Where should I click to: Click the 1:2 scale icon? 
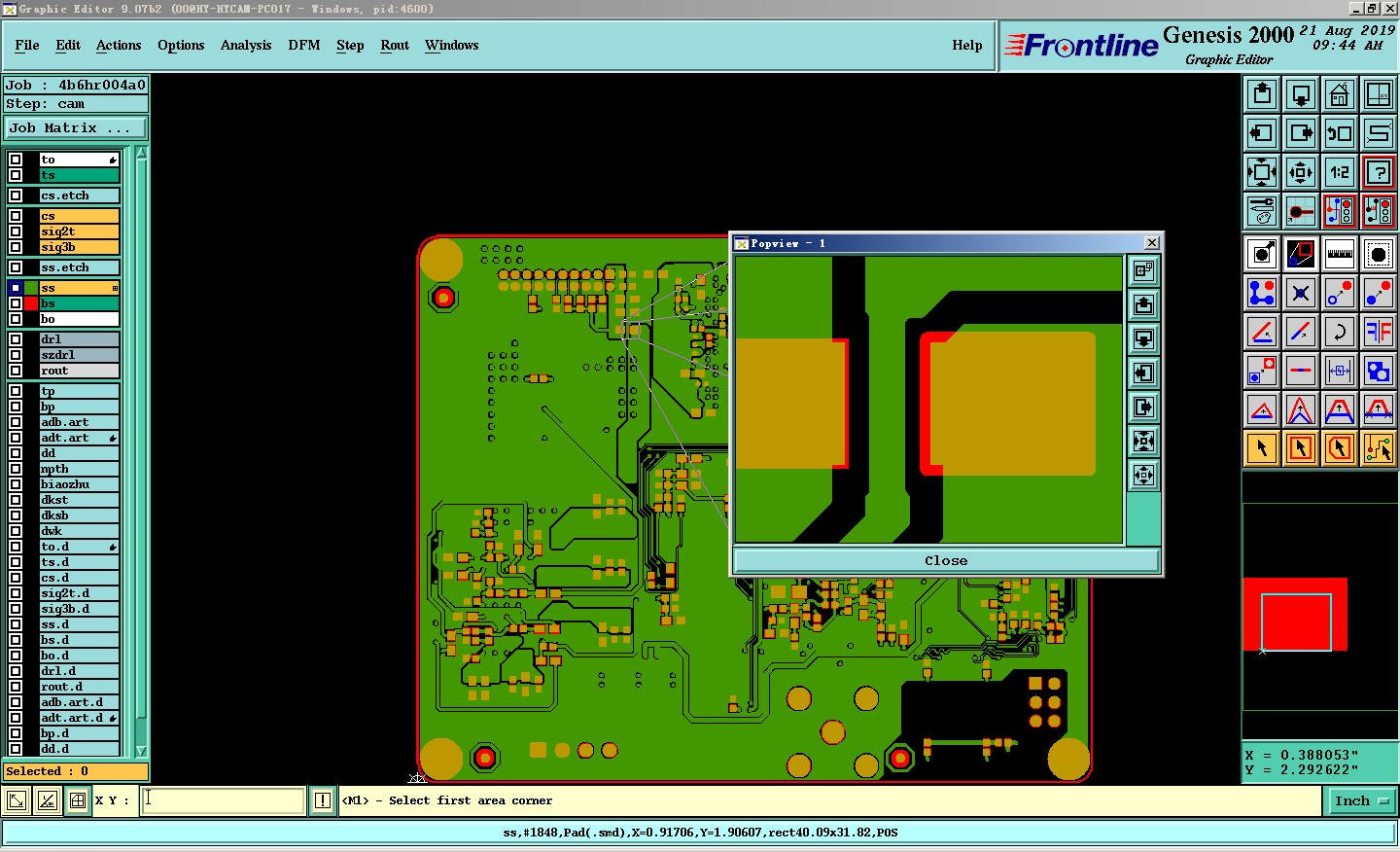[1340, 172]
